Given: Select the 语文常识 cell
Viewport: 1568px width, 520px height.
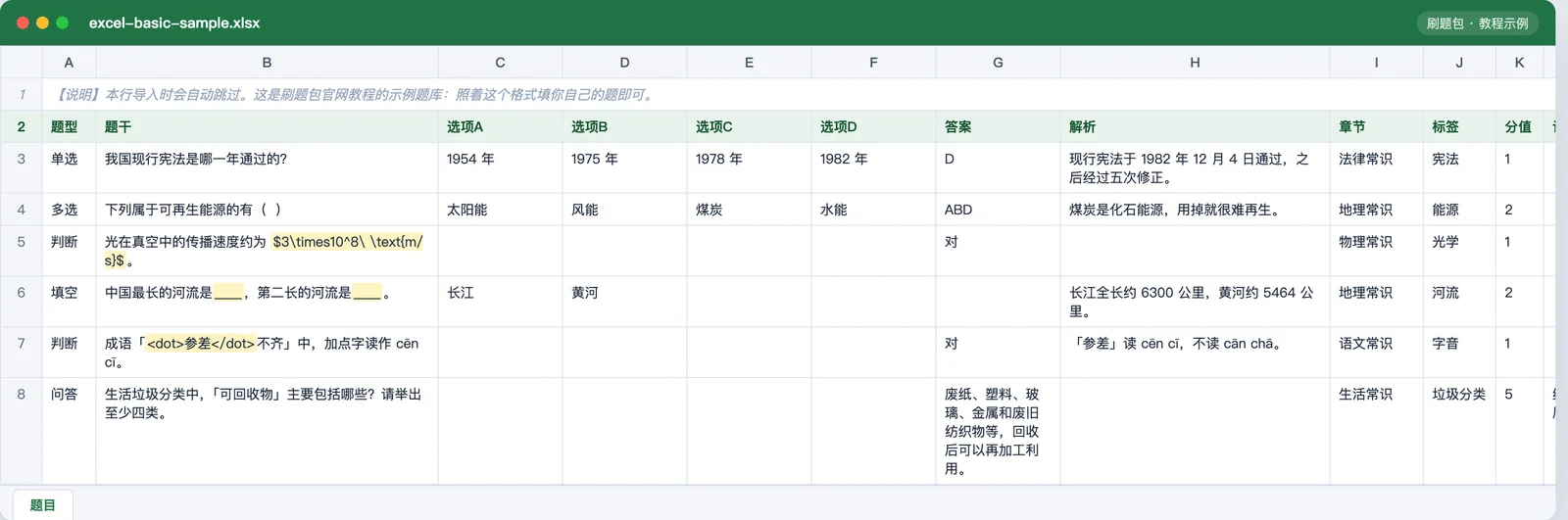Looking at the screenshot, I should click(x=1376, y=353).
